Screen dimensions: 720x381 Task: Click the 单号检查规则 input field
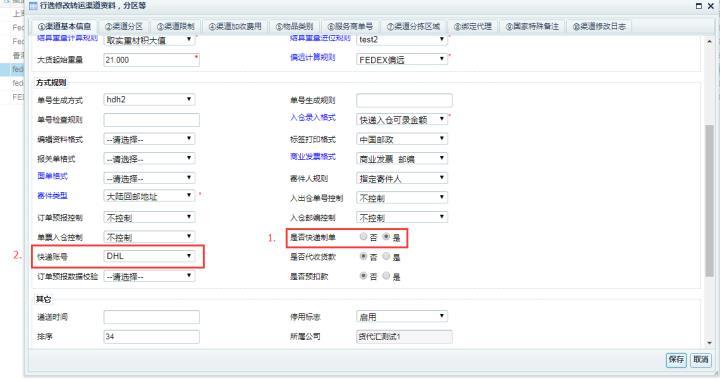[151, 119]
